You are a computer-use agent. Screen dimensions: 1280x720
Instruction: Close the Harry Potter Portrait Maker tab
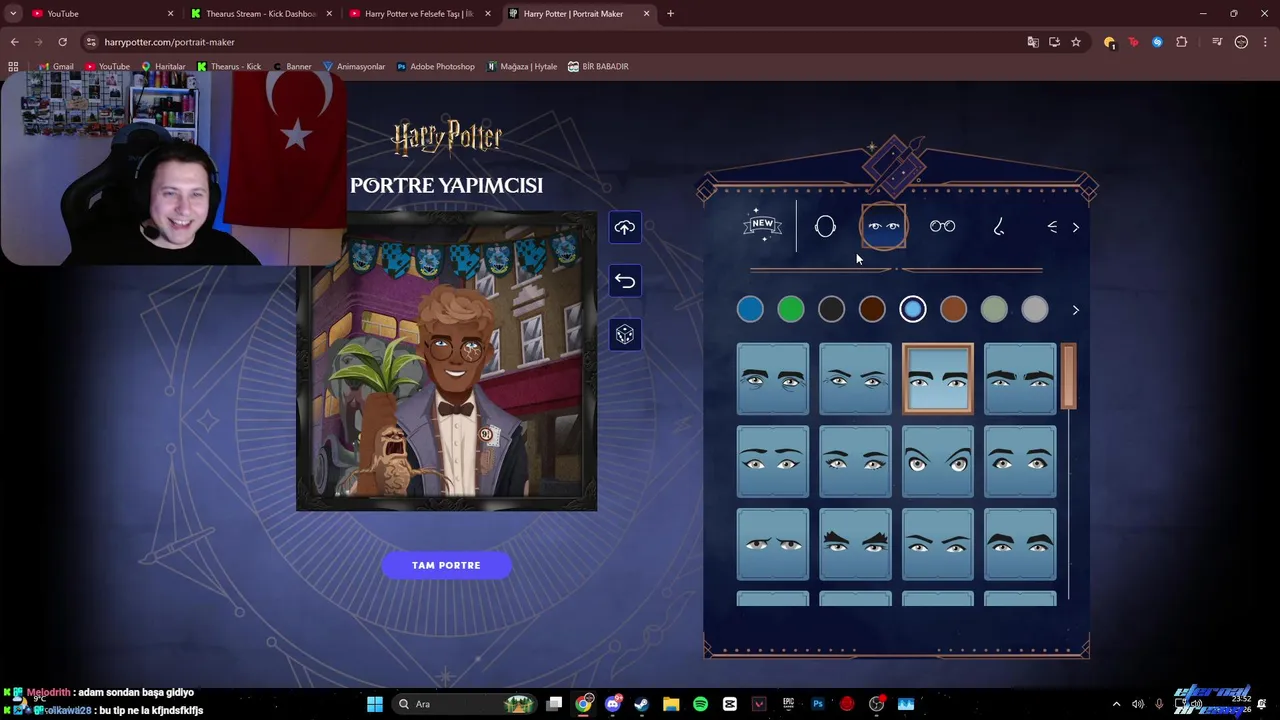coord(647,14)
